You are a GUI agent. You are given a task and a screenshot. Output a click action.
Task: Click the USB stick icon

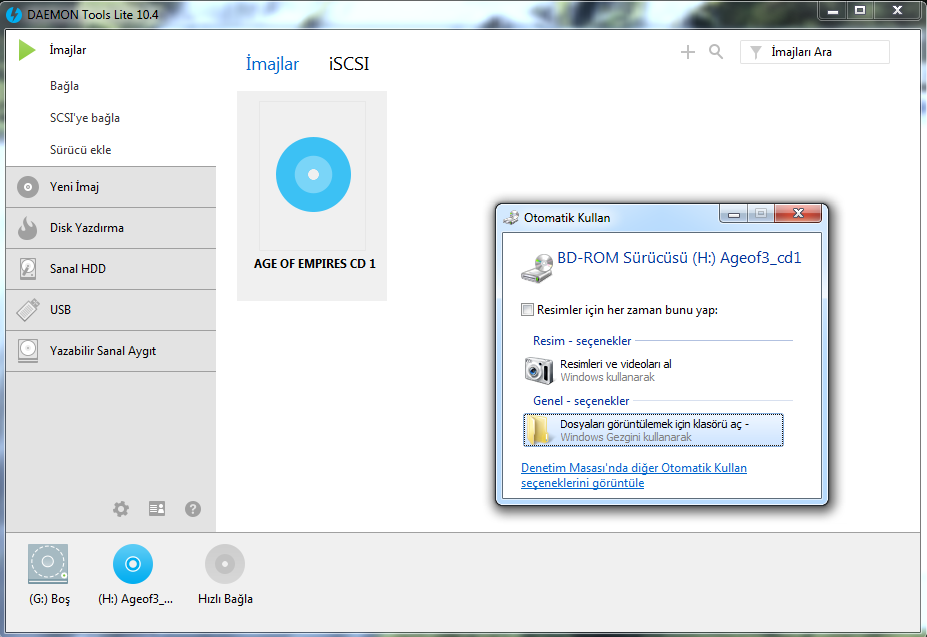[x=28, y=309]
